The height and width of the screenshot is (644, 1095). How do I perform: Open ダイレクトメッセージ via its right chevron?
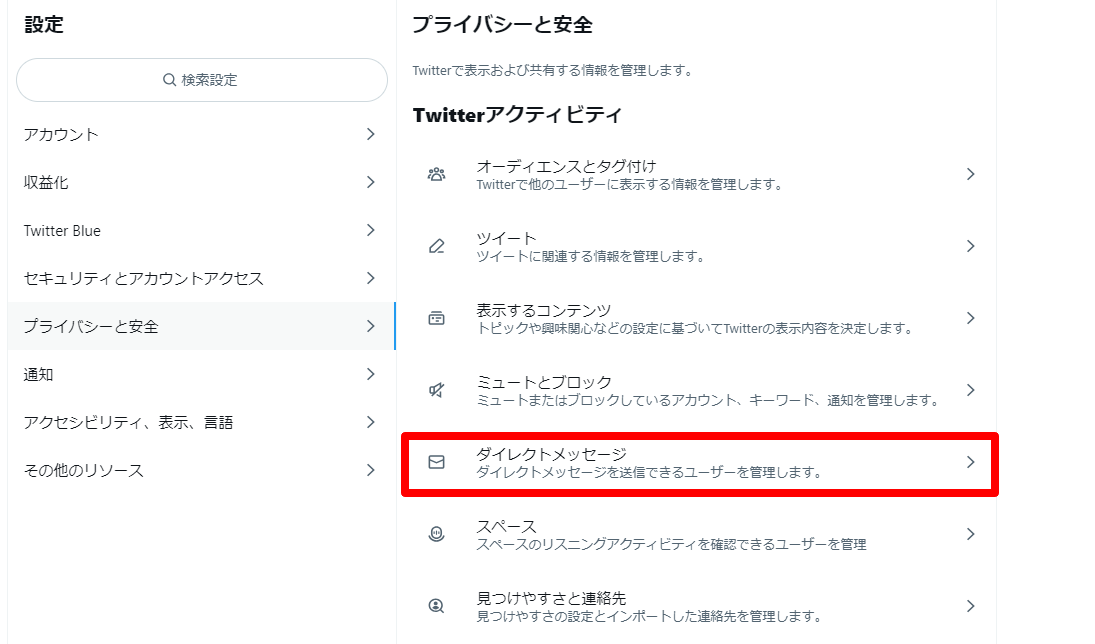(x=969, y=462)
